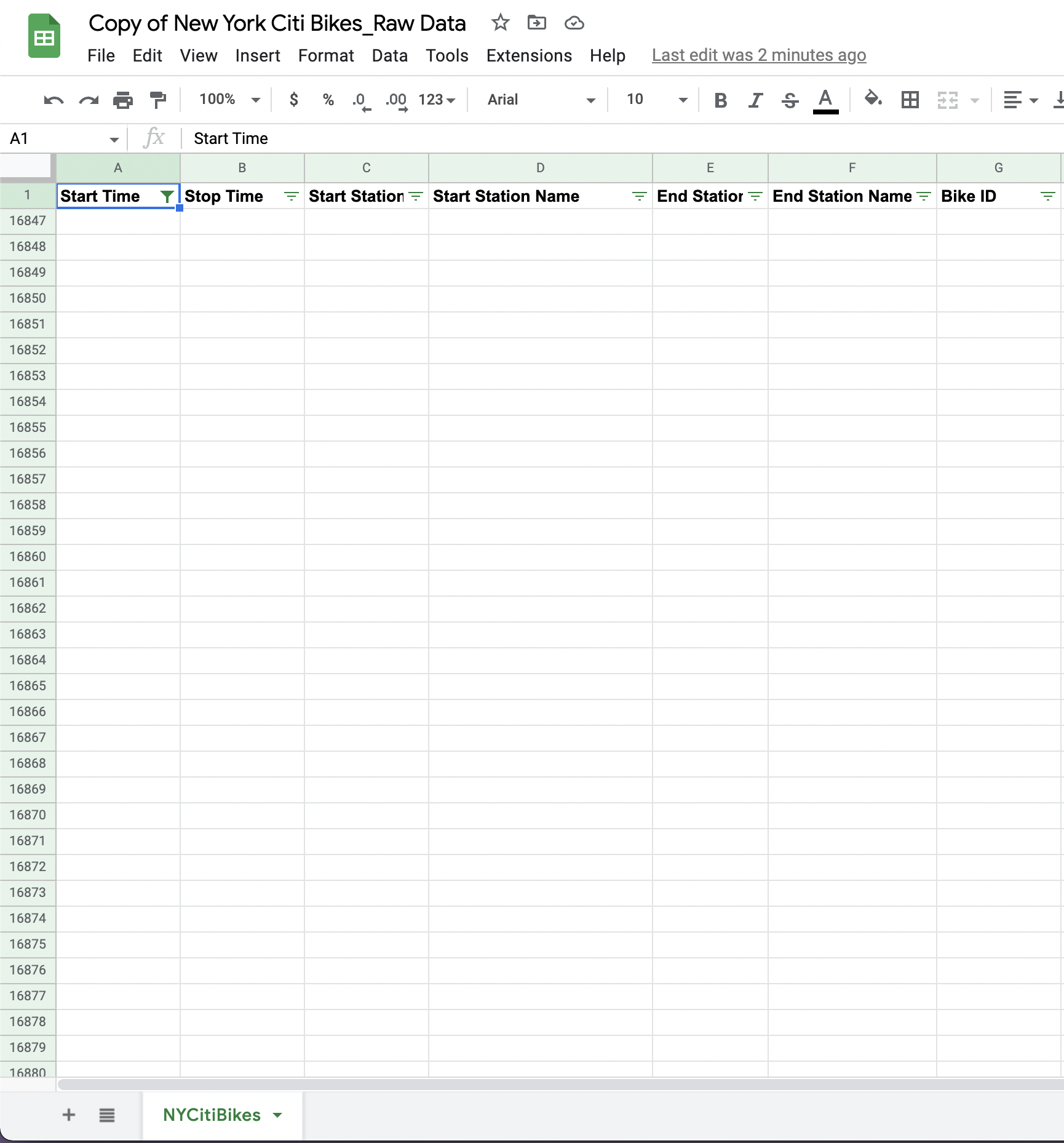Print the spreadsheet
Viewport: 1064px width, 1143px height.
123,100
